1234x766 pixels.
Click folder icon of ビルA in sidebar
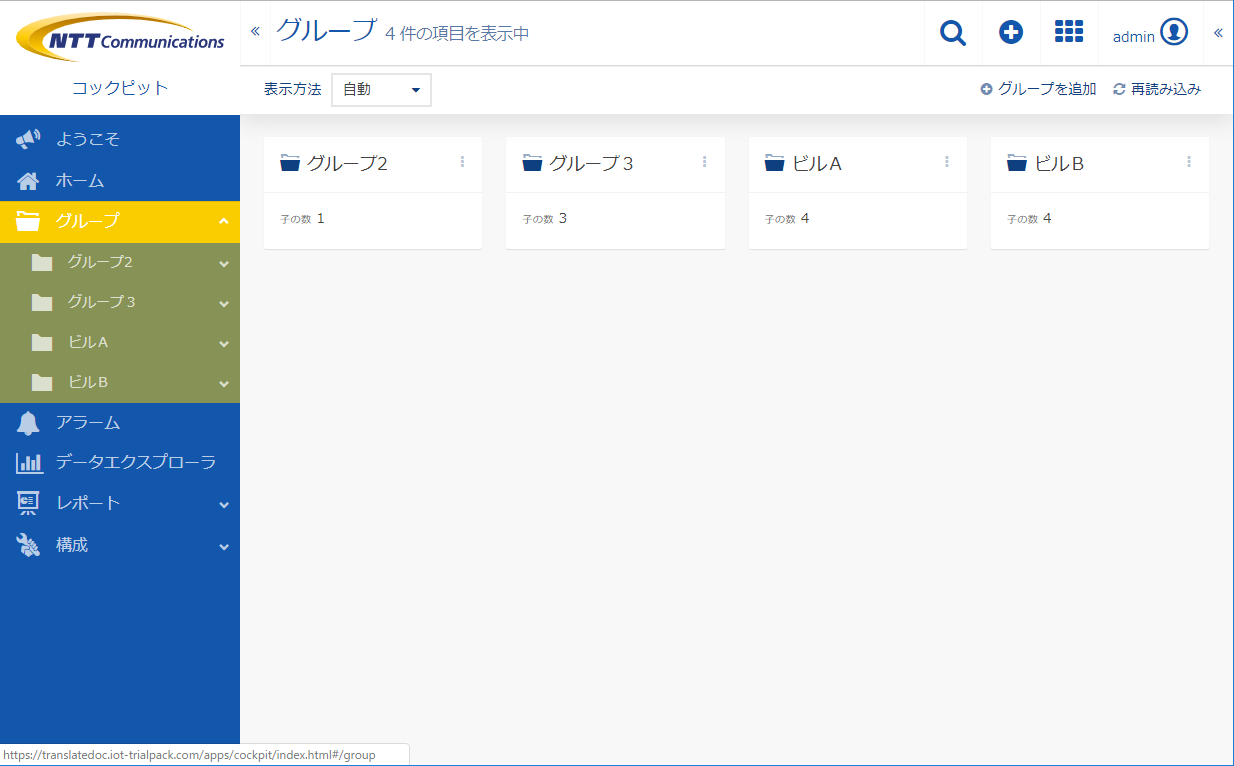tap(42, 342)
